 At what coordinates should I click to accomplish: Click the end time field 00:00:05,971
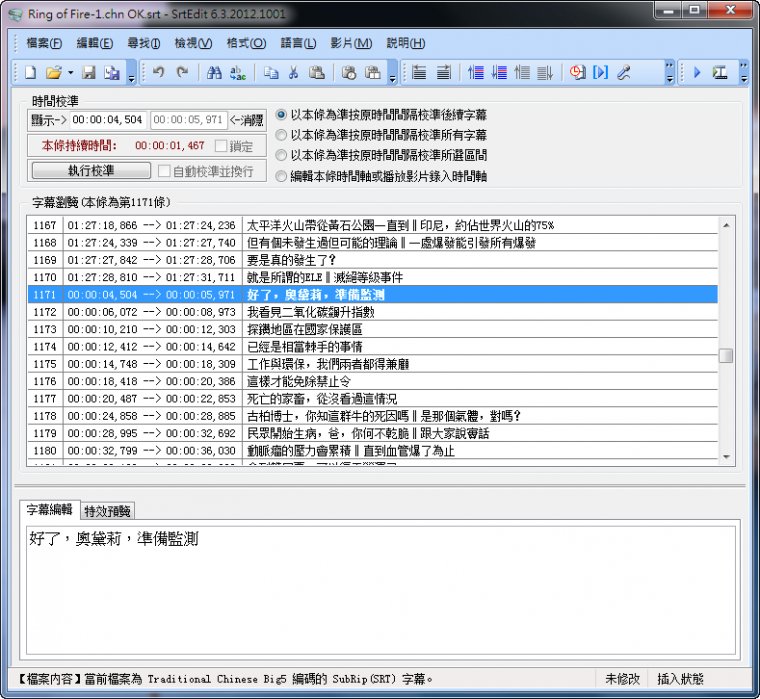point(189,120)
